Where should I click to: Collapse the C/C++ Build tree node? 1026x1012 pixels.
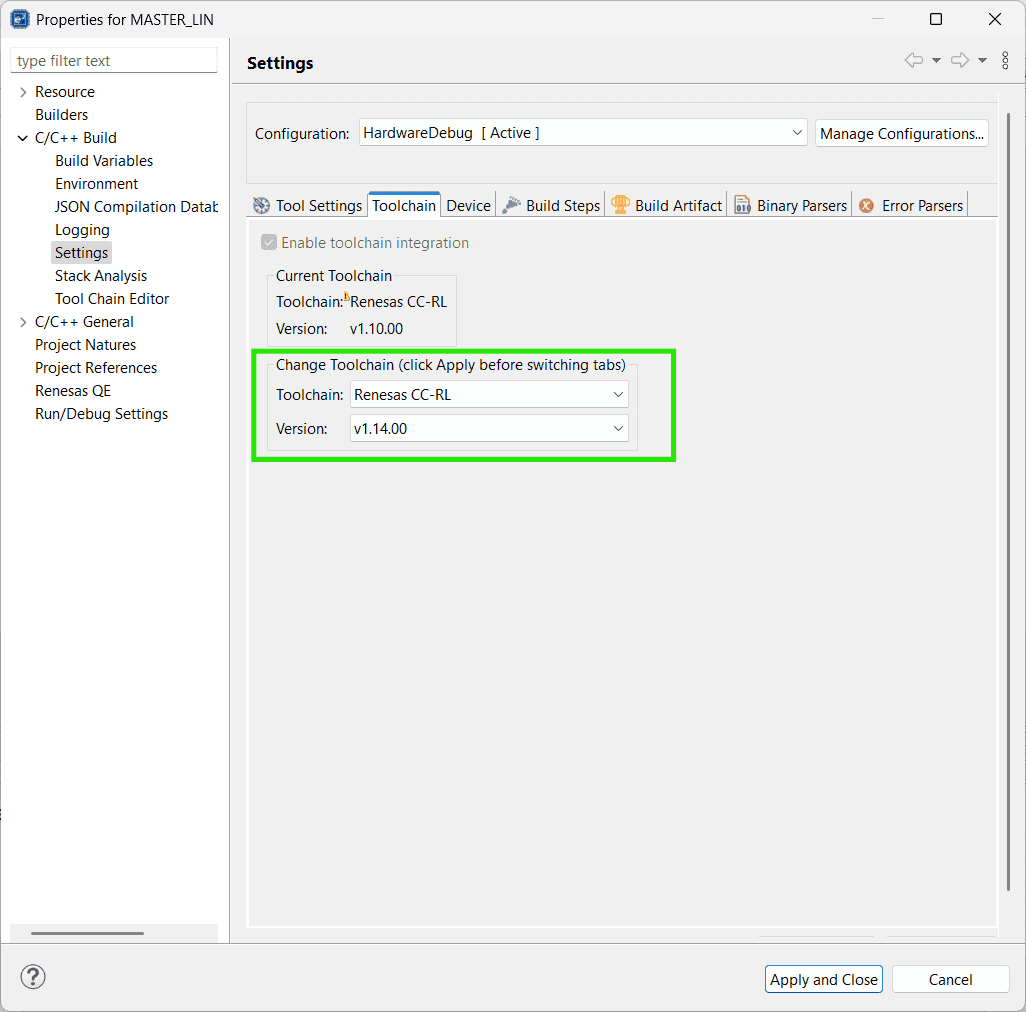(23, 138)
